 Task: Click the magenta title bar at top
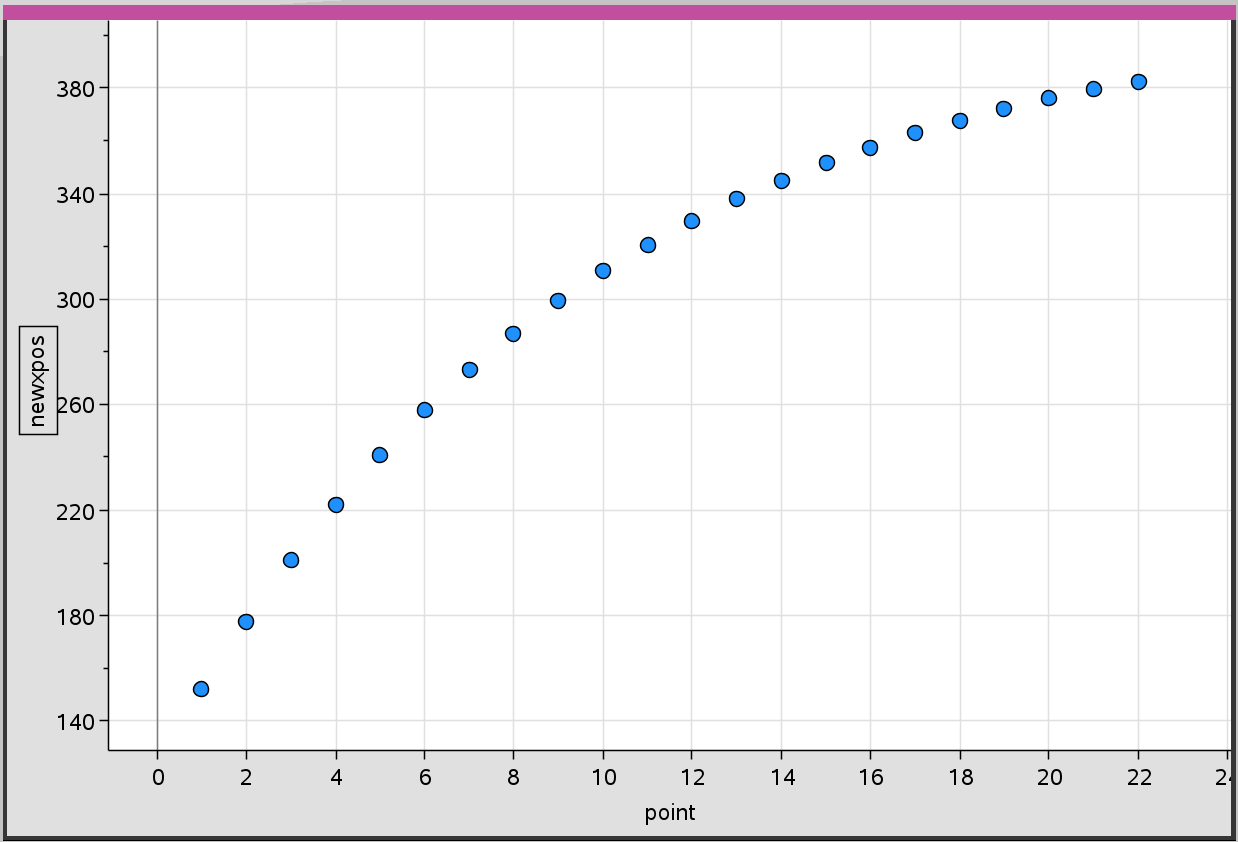click(619, 12)
